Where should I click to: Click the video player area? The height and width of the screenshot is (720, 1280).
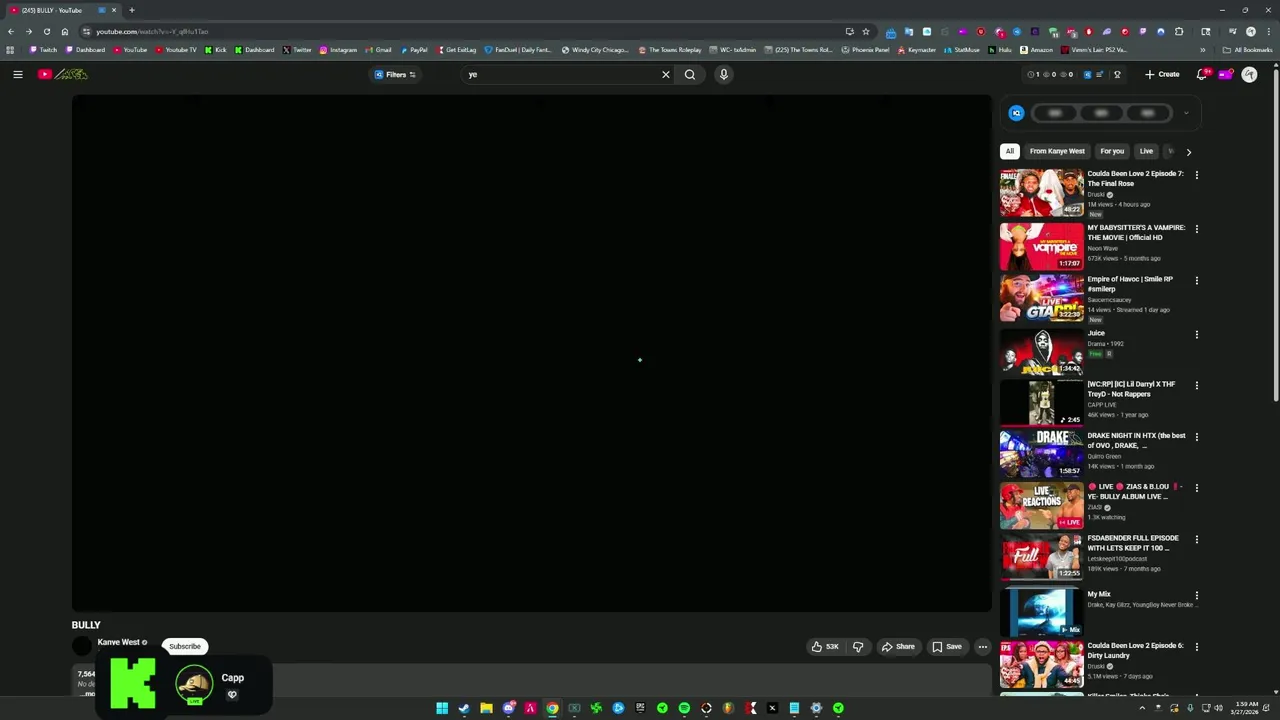(531, 353)
